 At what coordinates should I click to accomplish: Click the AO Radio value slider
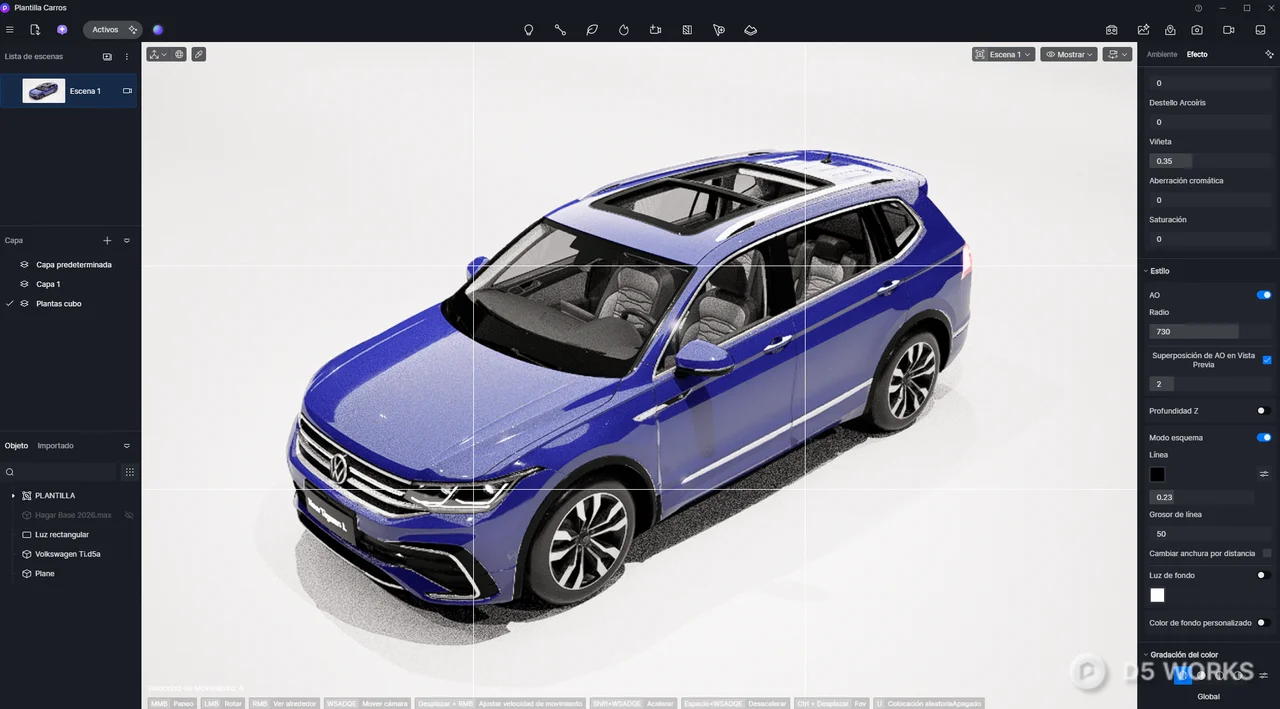(1210, 331)
